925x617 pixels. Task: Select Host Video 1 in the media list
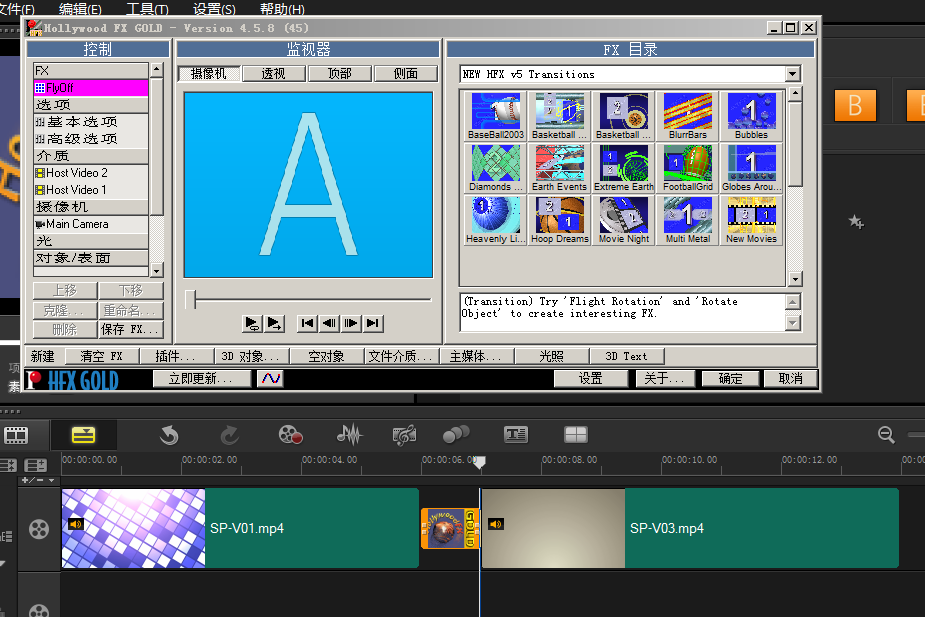point(91,190)
